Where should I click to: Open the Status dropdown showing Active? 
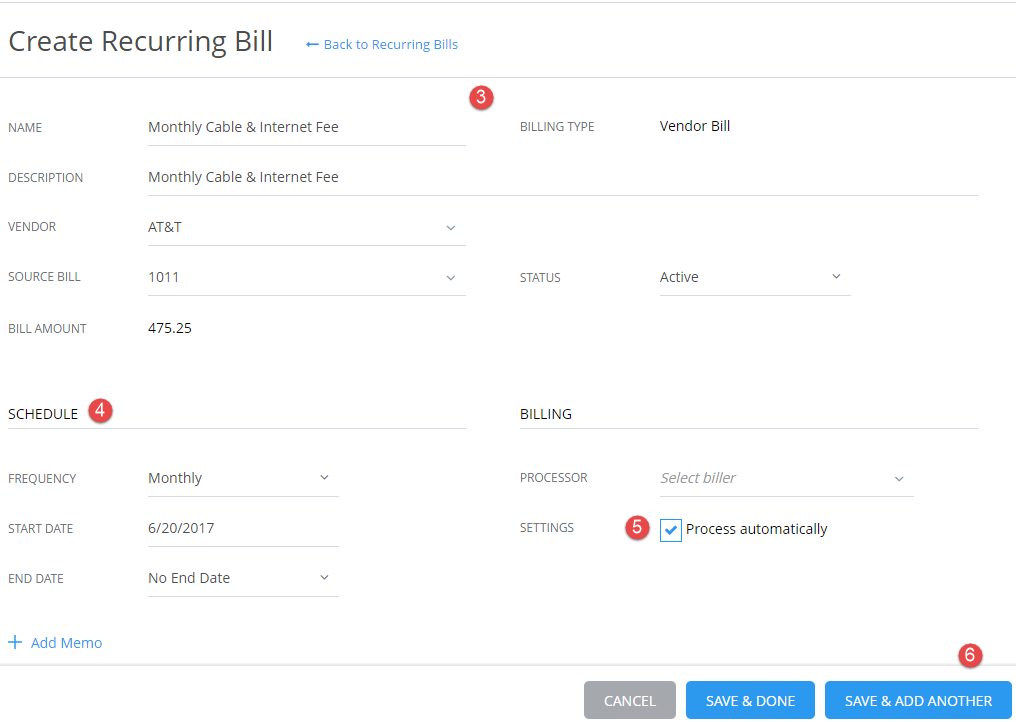point(755,277)
